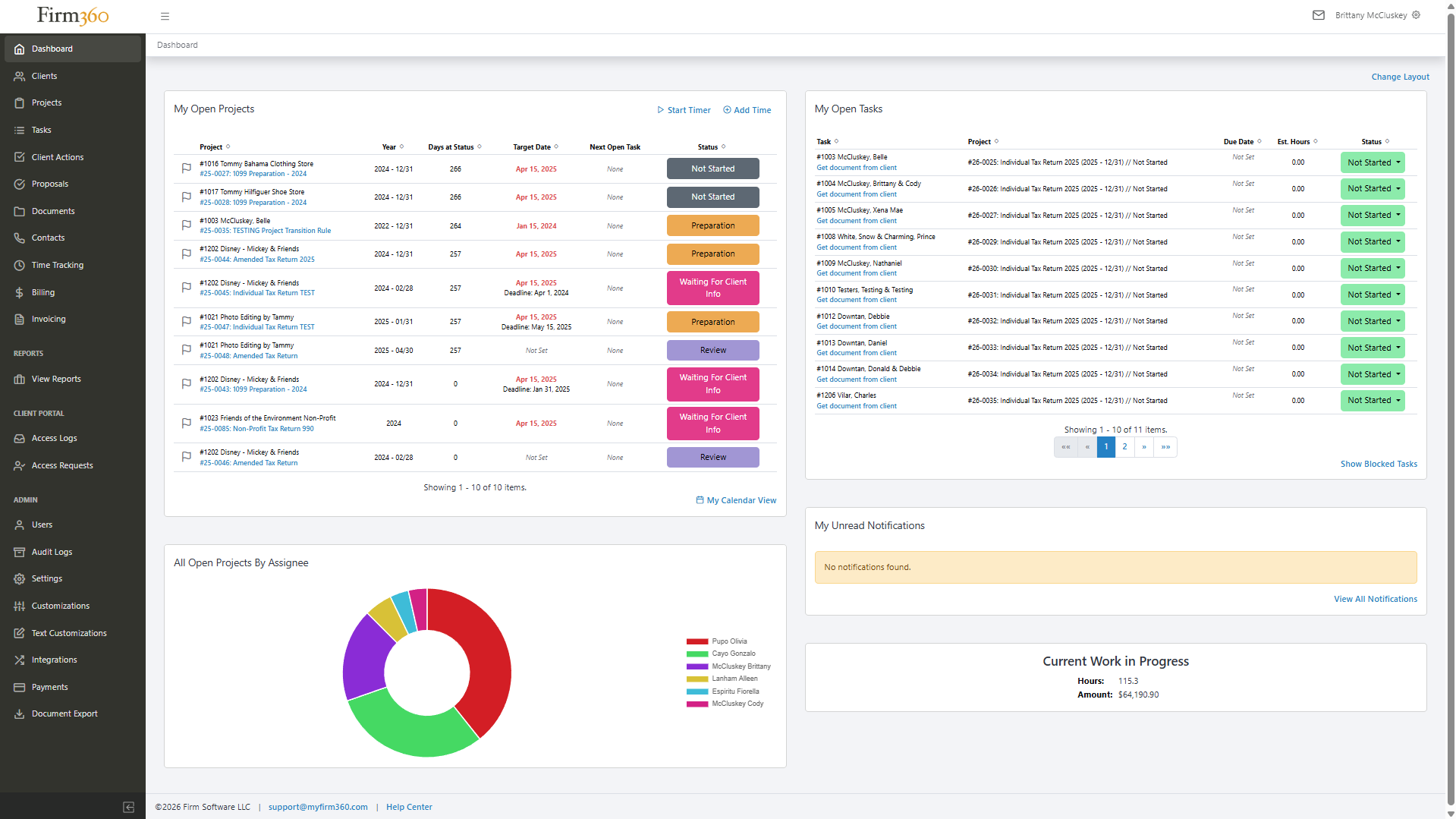Click the red Pupo Olivia legend swatch
The height and width of the screenshot is (819, 1456).
coord(697,641)
